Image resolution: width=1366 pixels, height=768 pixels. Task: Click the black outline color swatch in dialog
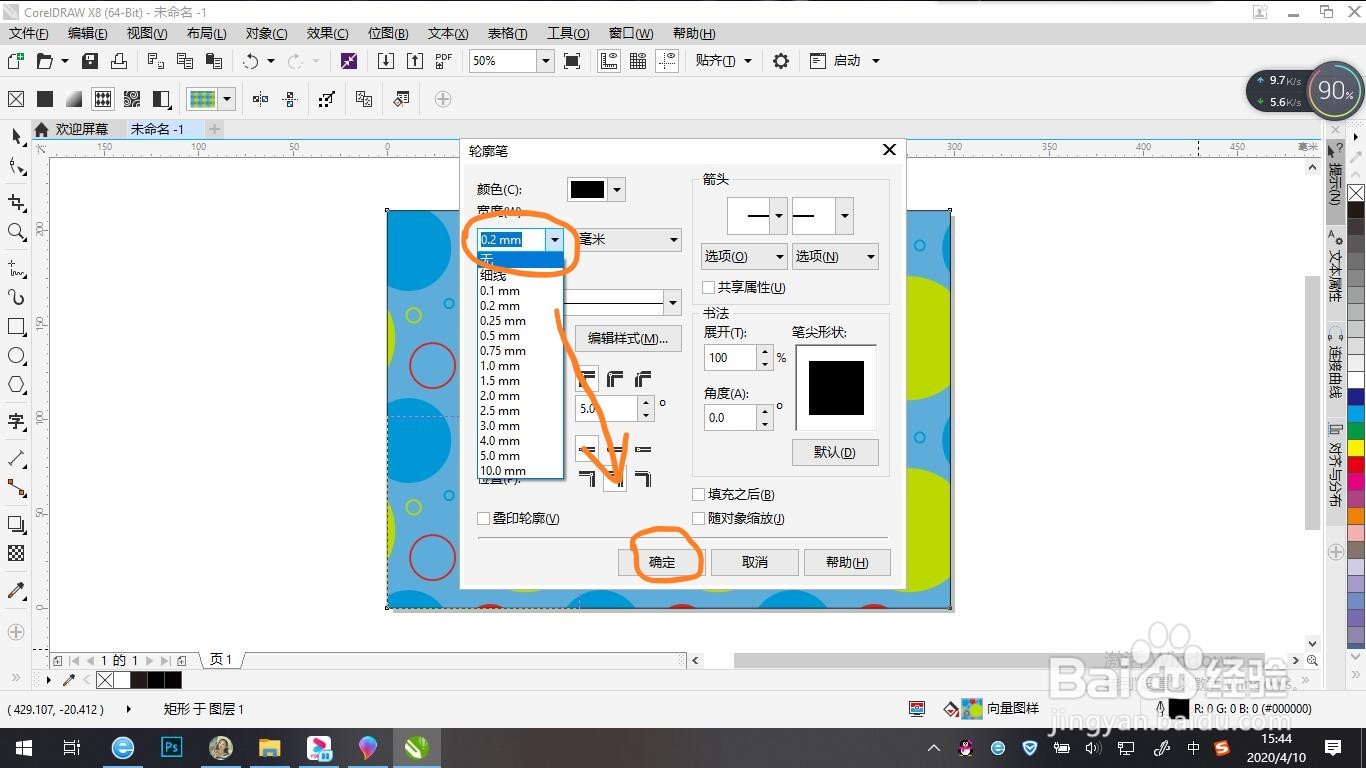tap(587, 190)
